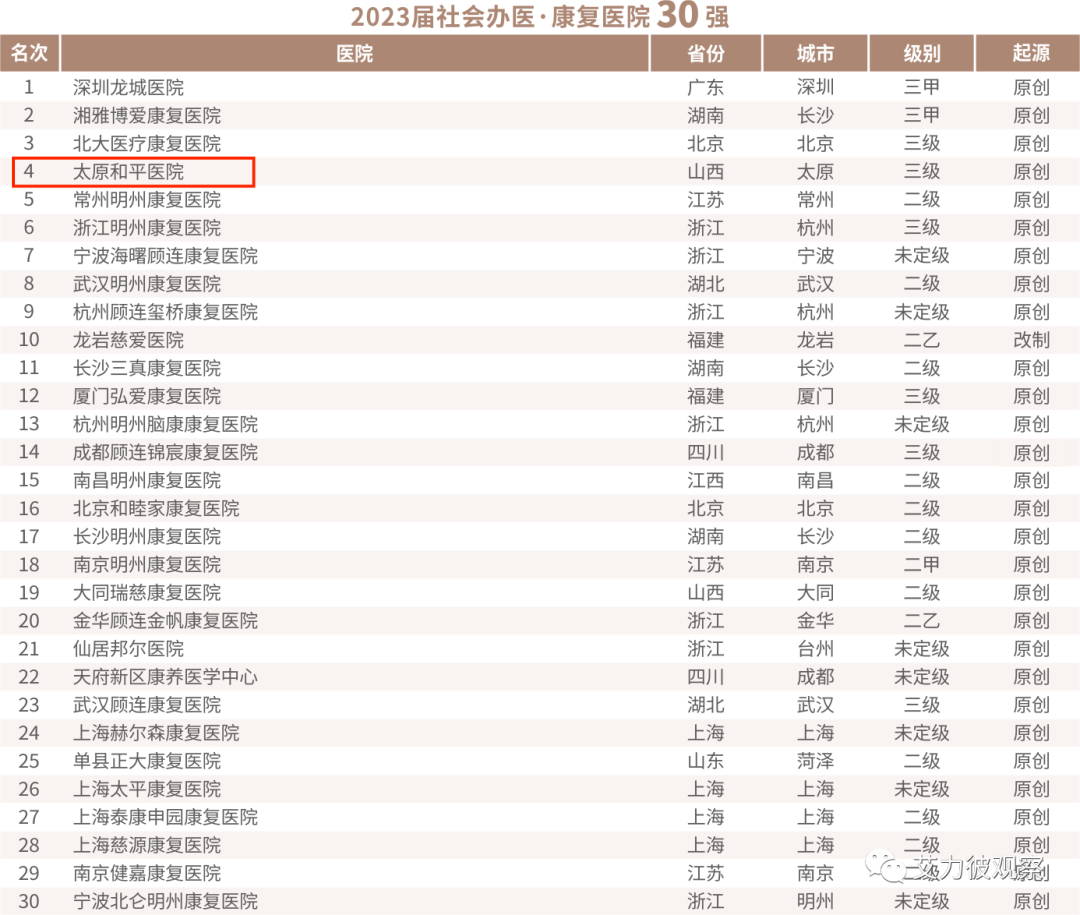
Task: Click province cell 广东
Action: tap(705, 88)
